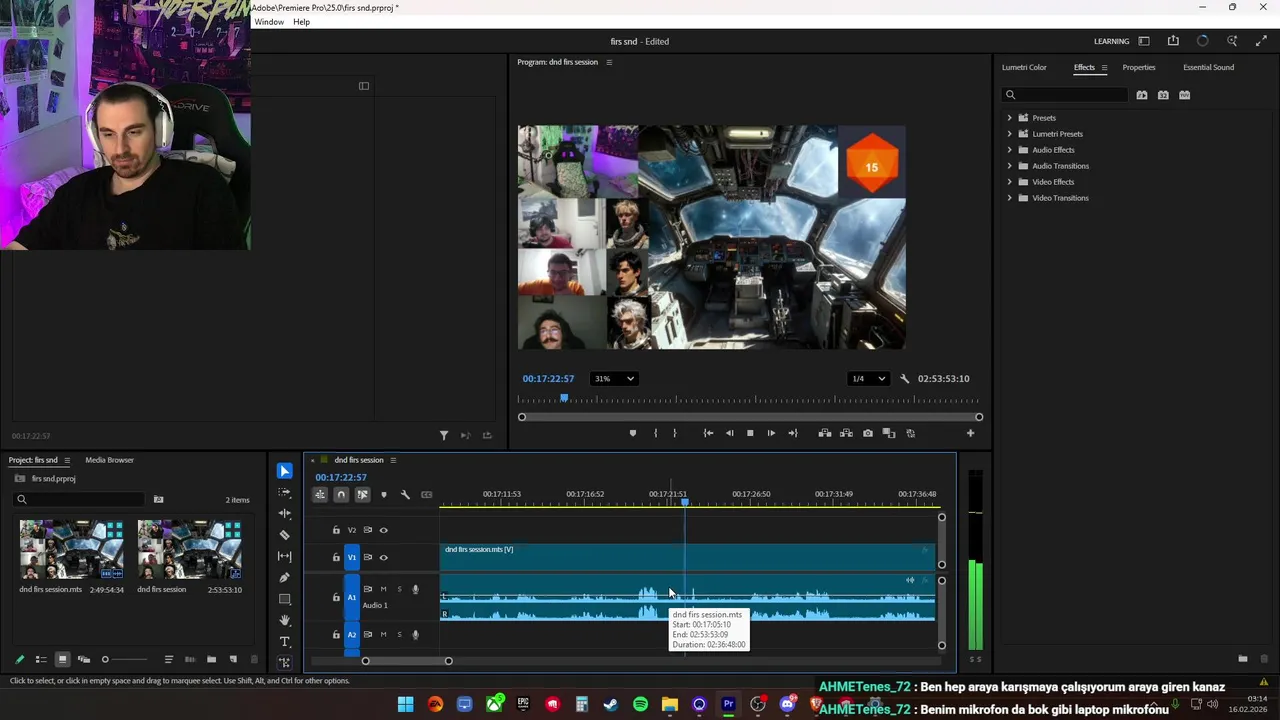
Task: Select the Selection tool arrow
Action: (285, 471)
